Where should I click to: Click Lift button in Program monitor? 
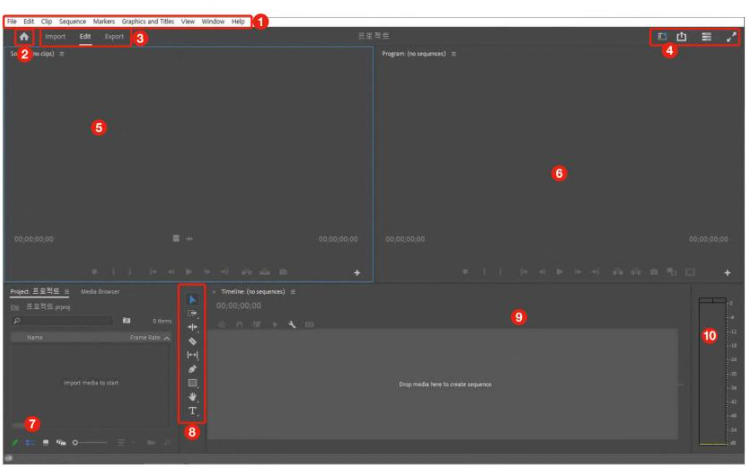click(617, 272)
